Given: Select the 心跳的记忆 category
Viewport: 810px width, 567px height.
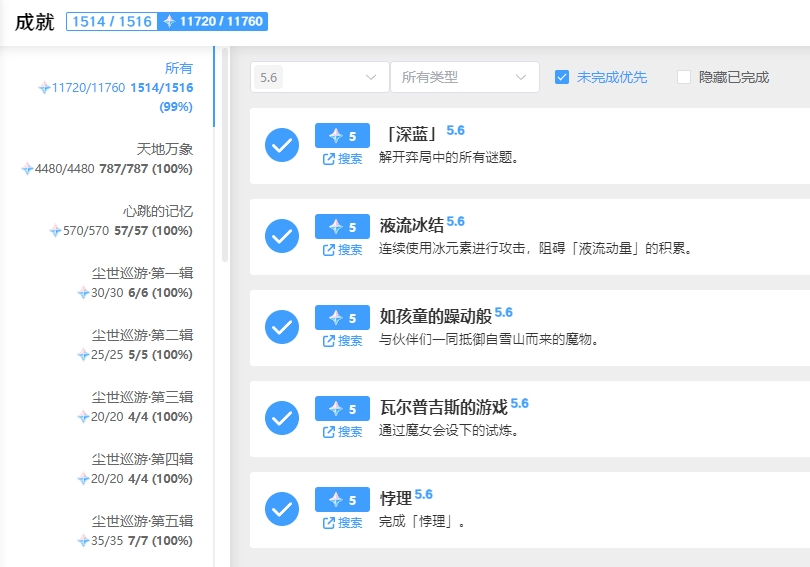Looking at the screenshot, I should [x=106, y=220].
